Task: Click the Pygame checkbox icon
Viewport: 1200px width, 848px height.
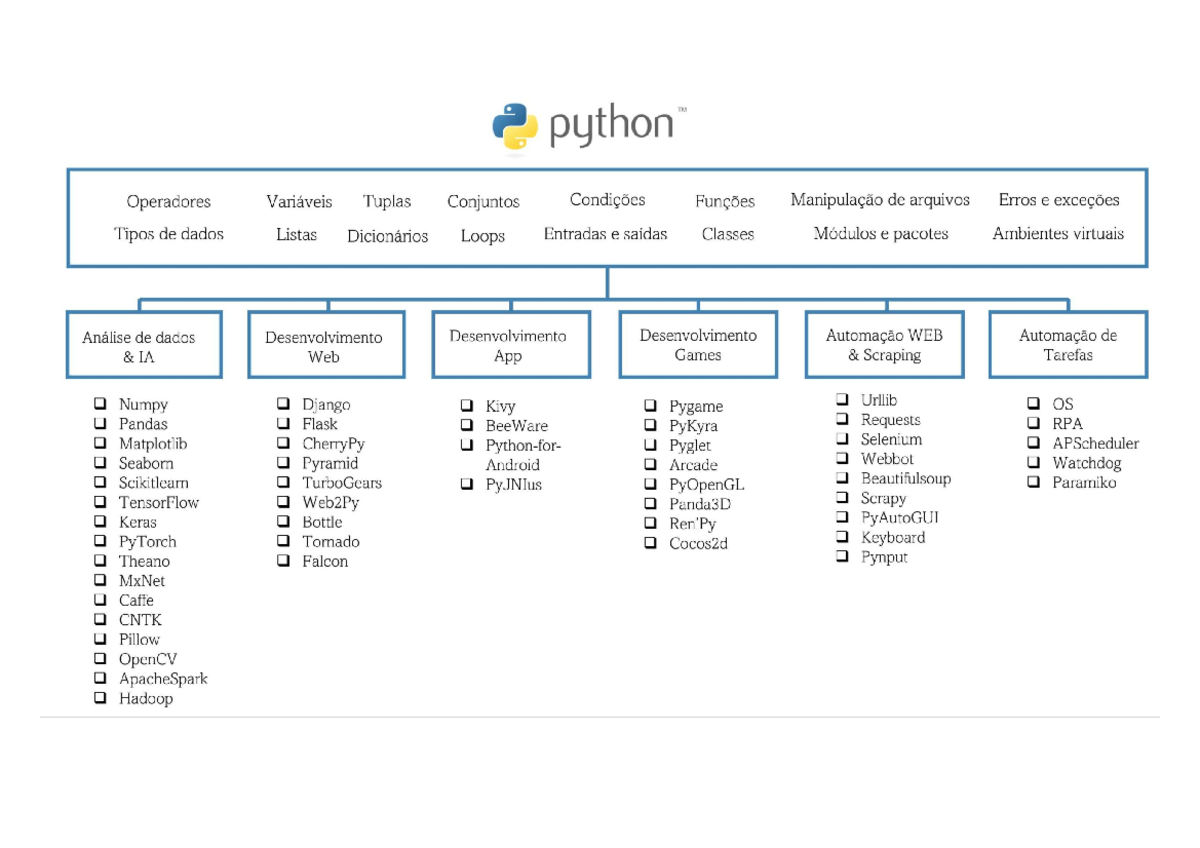Action: (649, 406)
